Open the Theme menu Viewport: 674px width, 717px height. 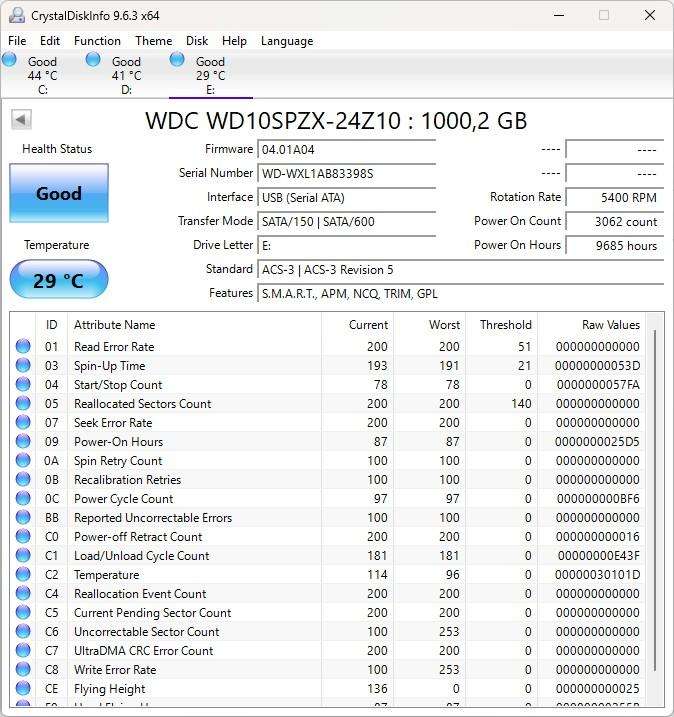[154, 41]
